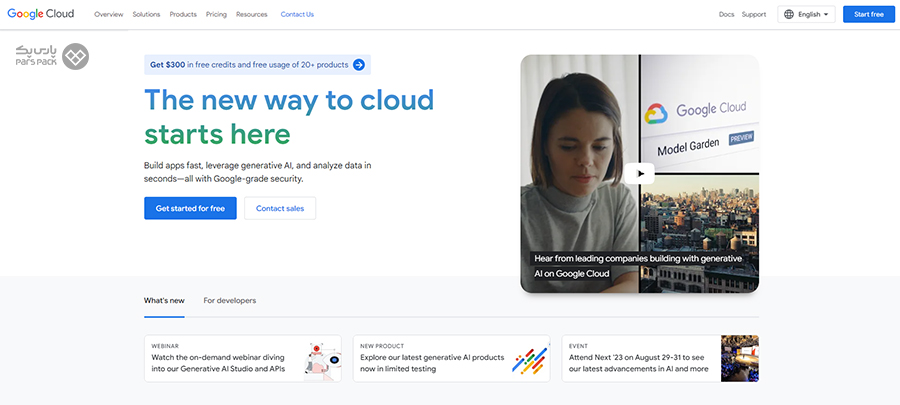The width and height of the screenshot is (900, 405).
Task: Click the Contact Us link
Action: [297, 14]
